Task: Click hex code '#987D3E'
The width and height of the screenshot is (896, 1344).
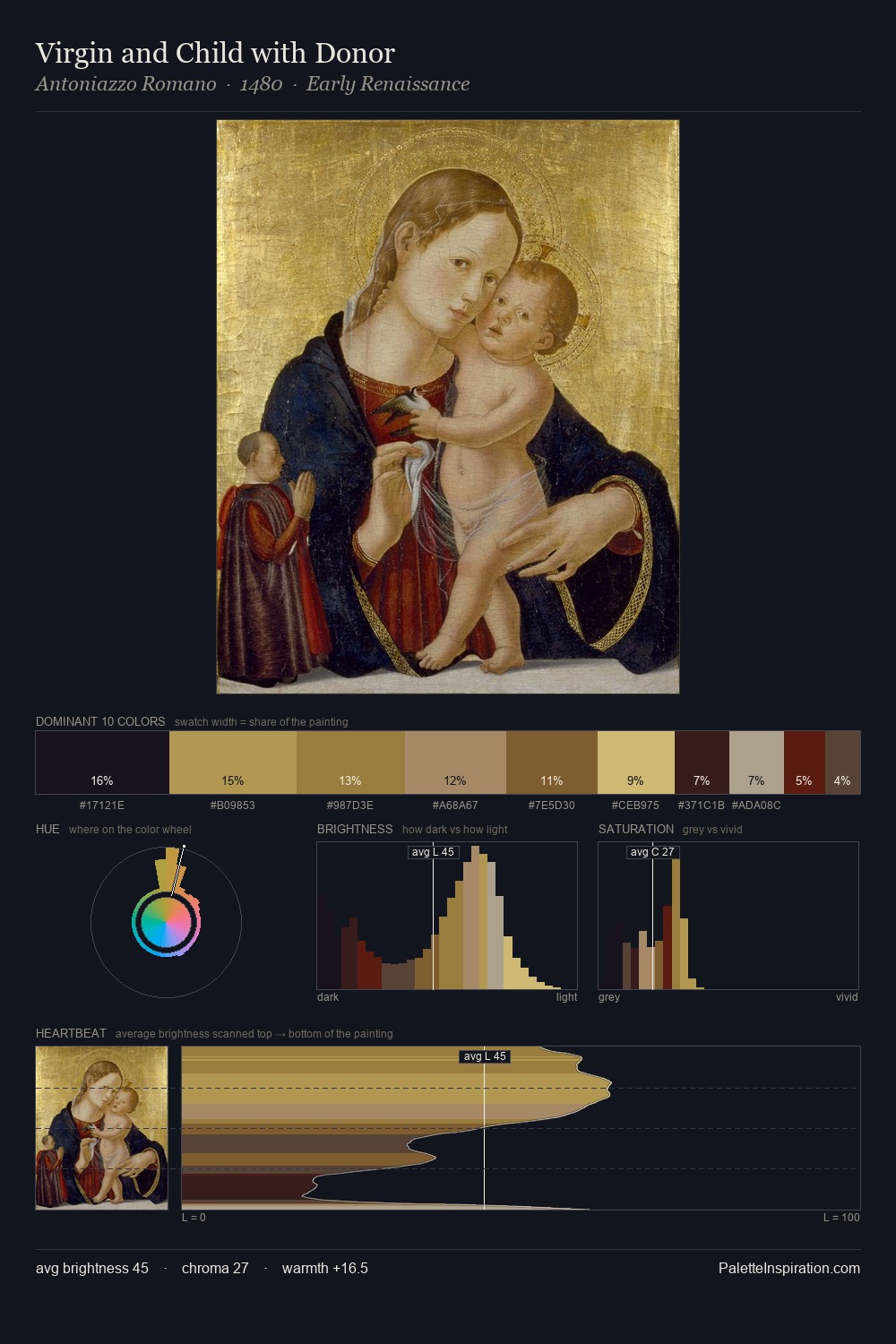Action: [x=350, y=806]
